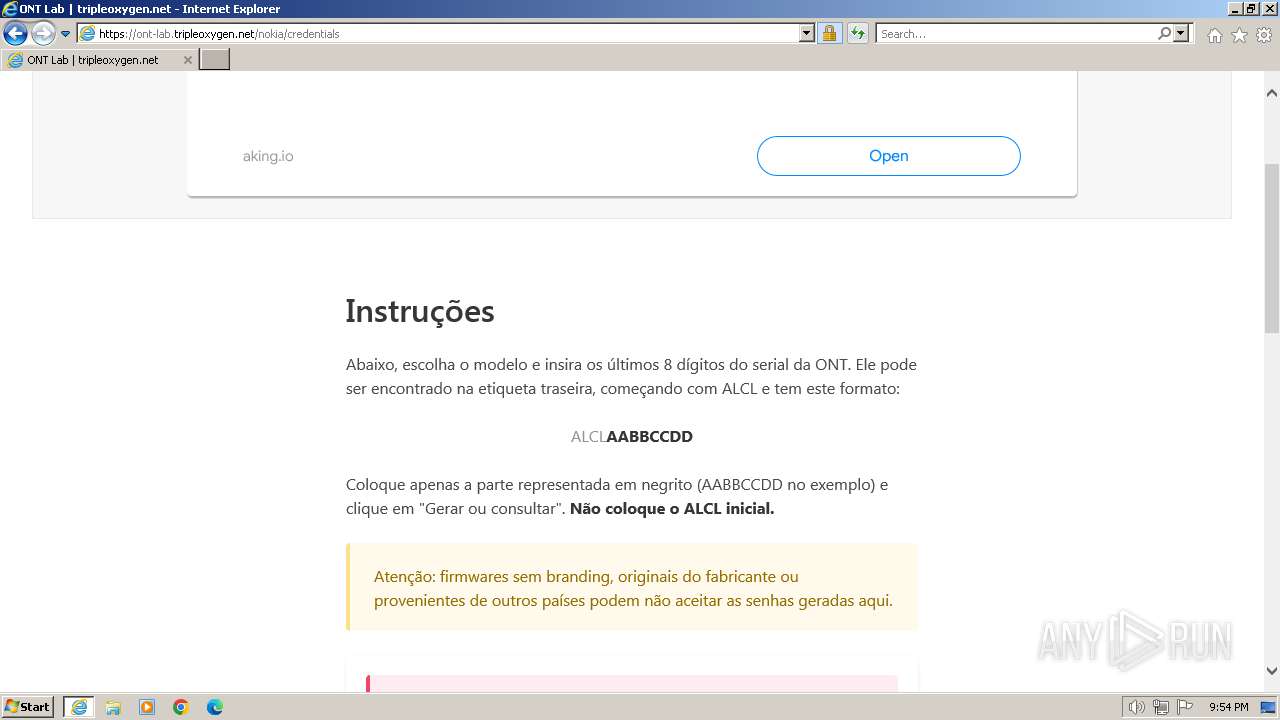Launch the media player taskbar icon
The height and width of the screenshot is (720, 1280).
coord(147,707)
